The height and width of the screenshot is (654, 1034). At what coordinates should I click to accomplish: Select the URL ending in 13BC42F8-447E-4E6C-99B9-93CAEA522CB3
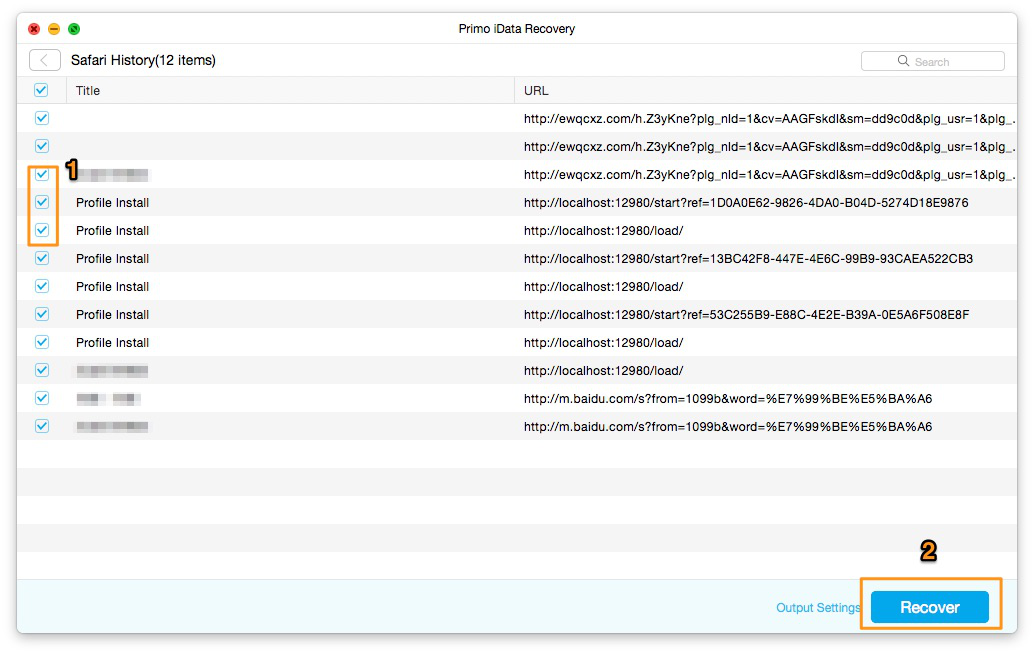click(x=748, y=258)
